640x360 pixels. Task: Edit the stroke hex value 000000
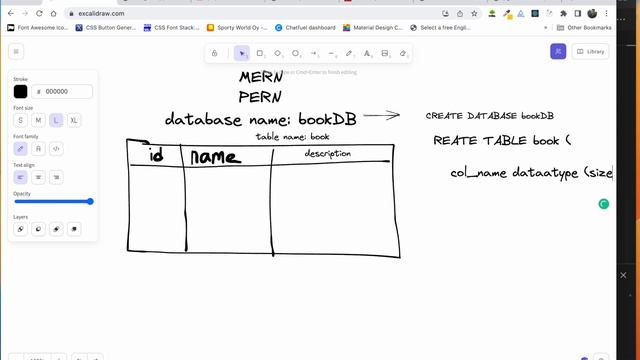(62, 91)
